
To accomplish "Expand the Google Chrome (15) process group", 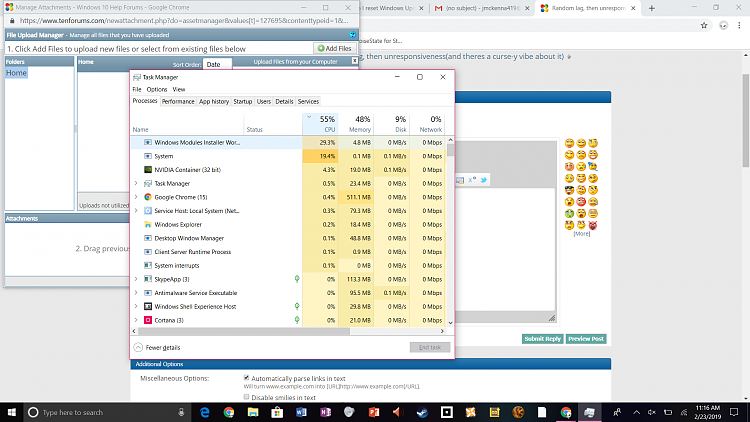I will tap(136, 197).
